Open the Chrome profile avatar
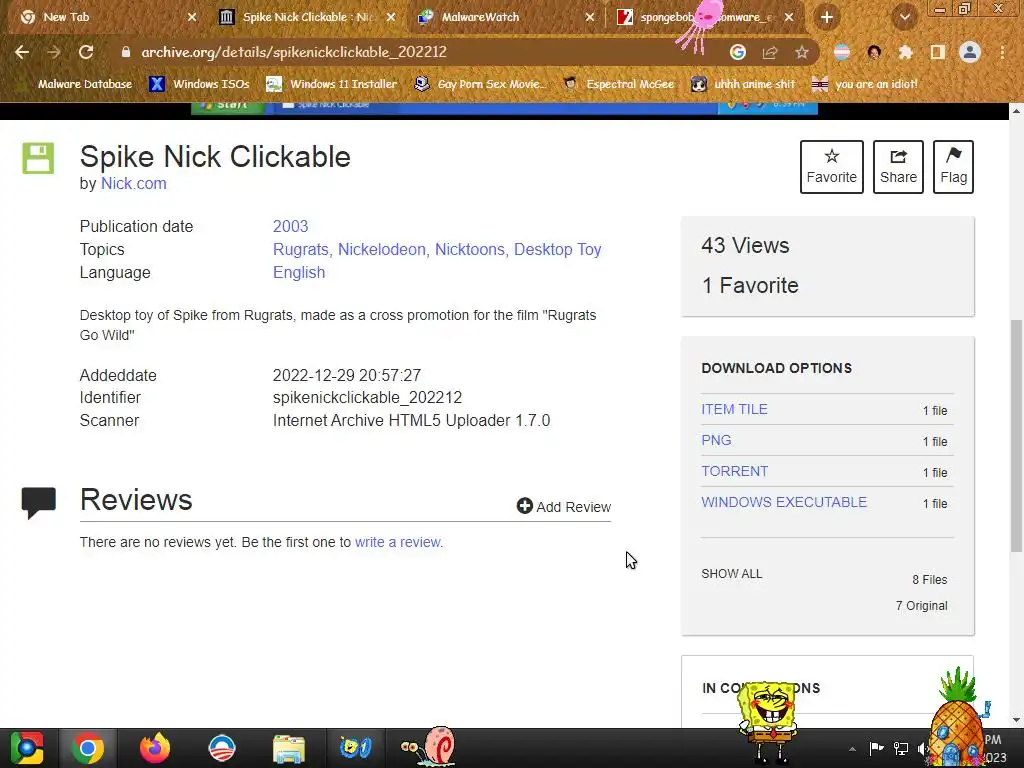The image size is (1024, 768). tap(970, 52)
